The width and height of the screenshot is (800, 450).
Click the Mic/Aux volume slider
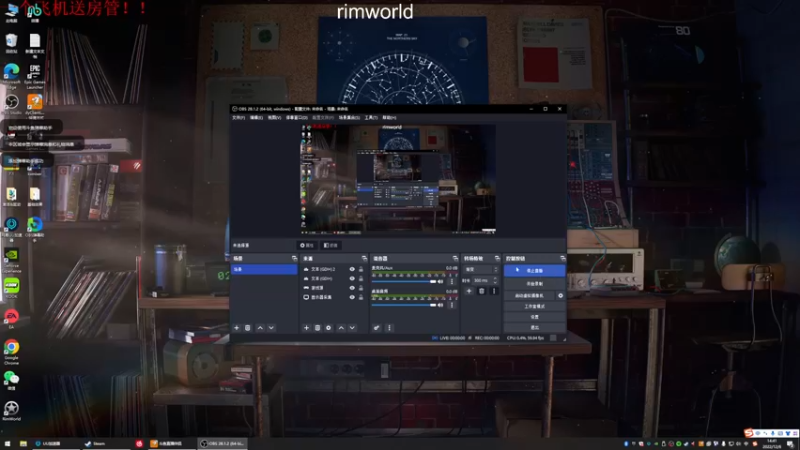click(404, 282)
